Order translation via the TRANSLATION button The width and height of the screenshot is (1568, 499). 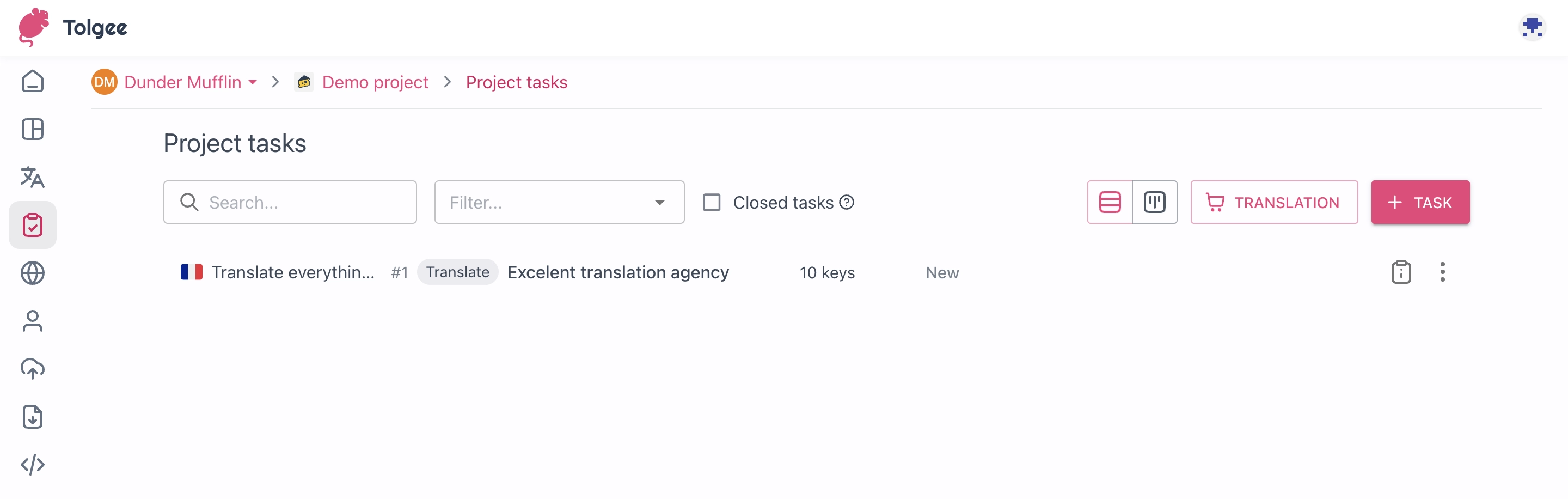(x=1274, y=202)
